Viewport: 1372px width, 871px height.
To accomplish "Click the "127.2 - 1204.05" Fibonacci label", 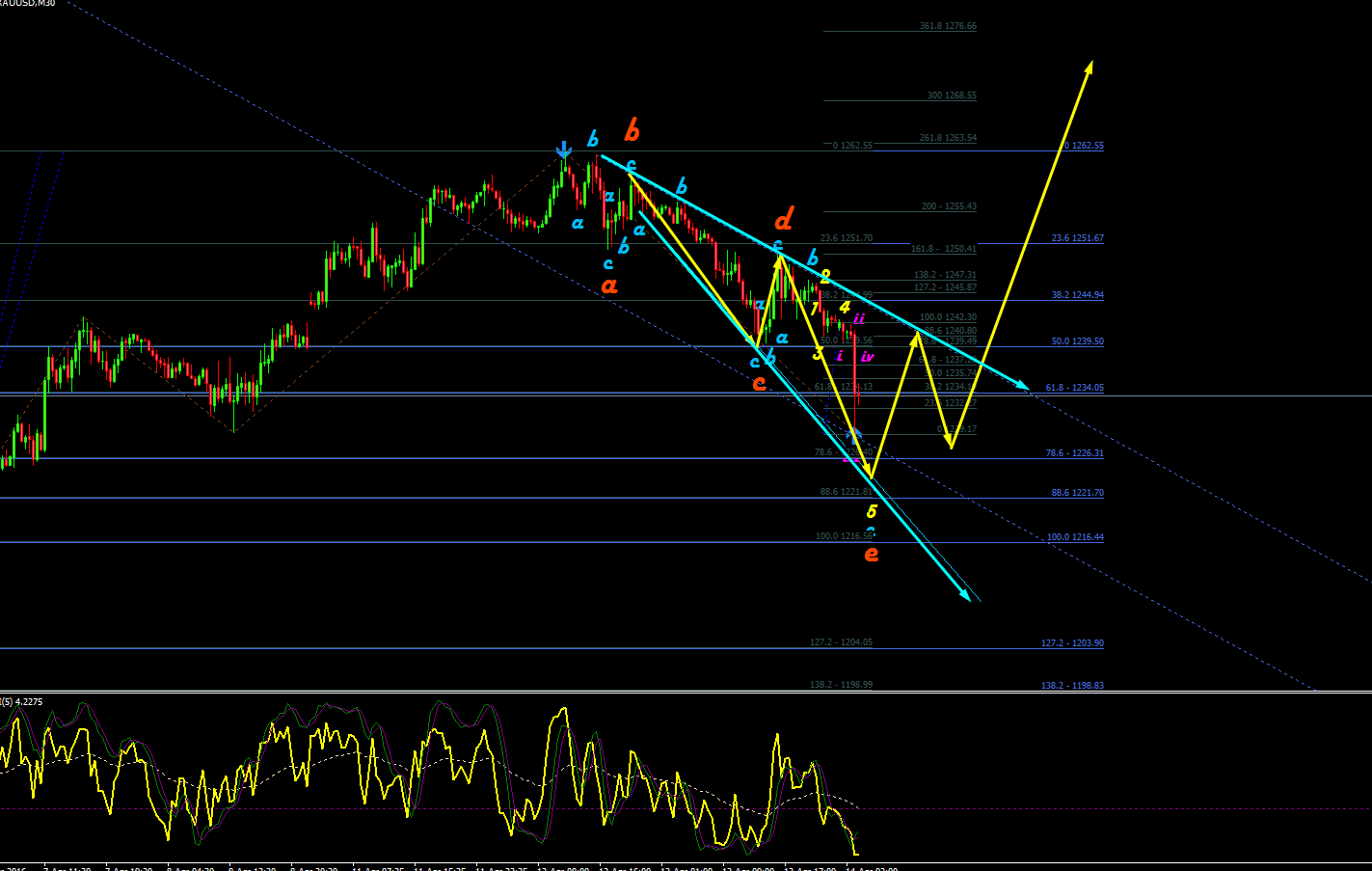I will tap(841, 642).
